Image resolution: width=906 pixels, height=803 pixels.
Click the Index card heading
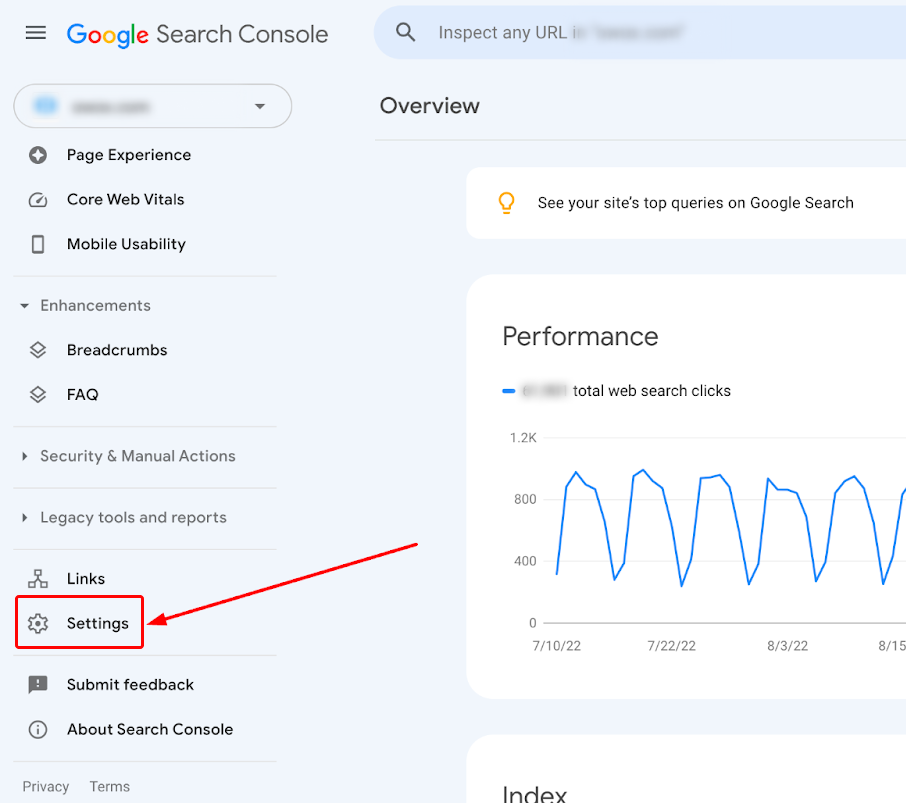534,793
